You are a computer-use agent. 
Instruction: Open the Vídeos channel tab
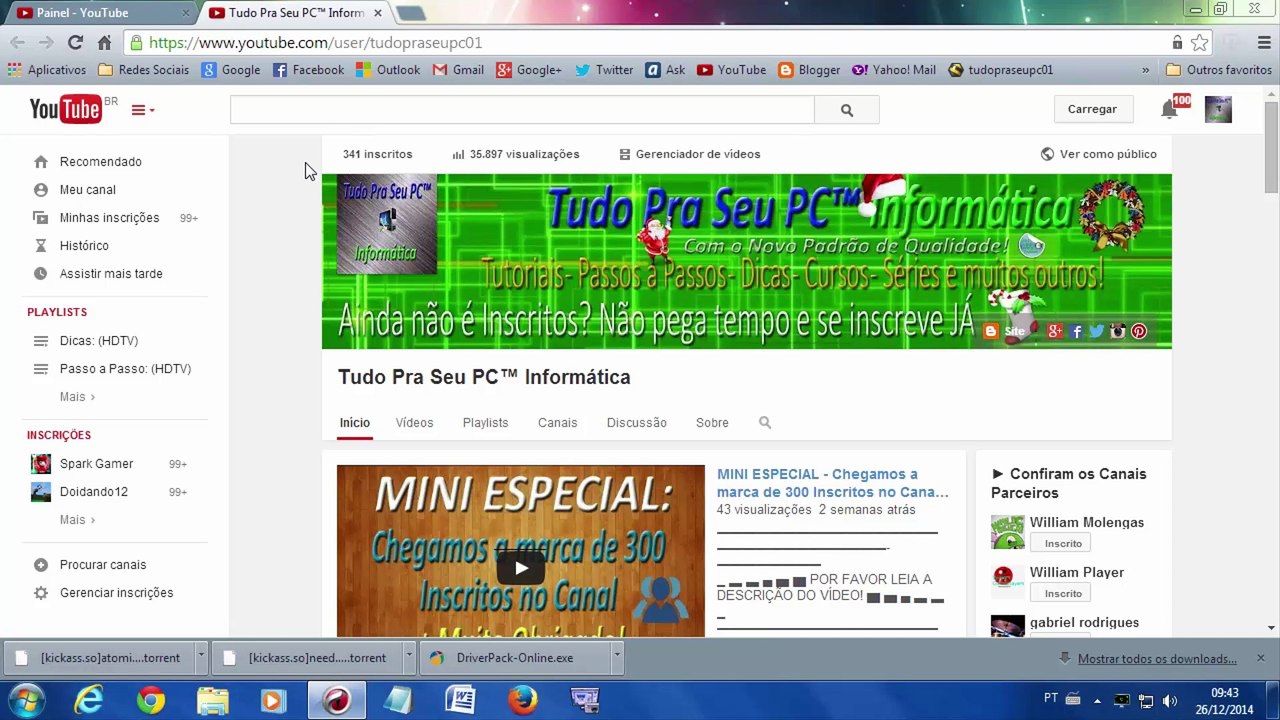tap(414, 423)
